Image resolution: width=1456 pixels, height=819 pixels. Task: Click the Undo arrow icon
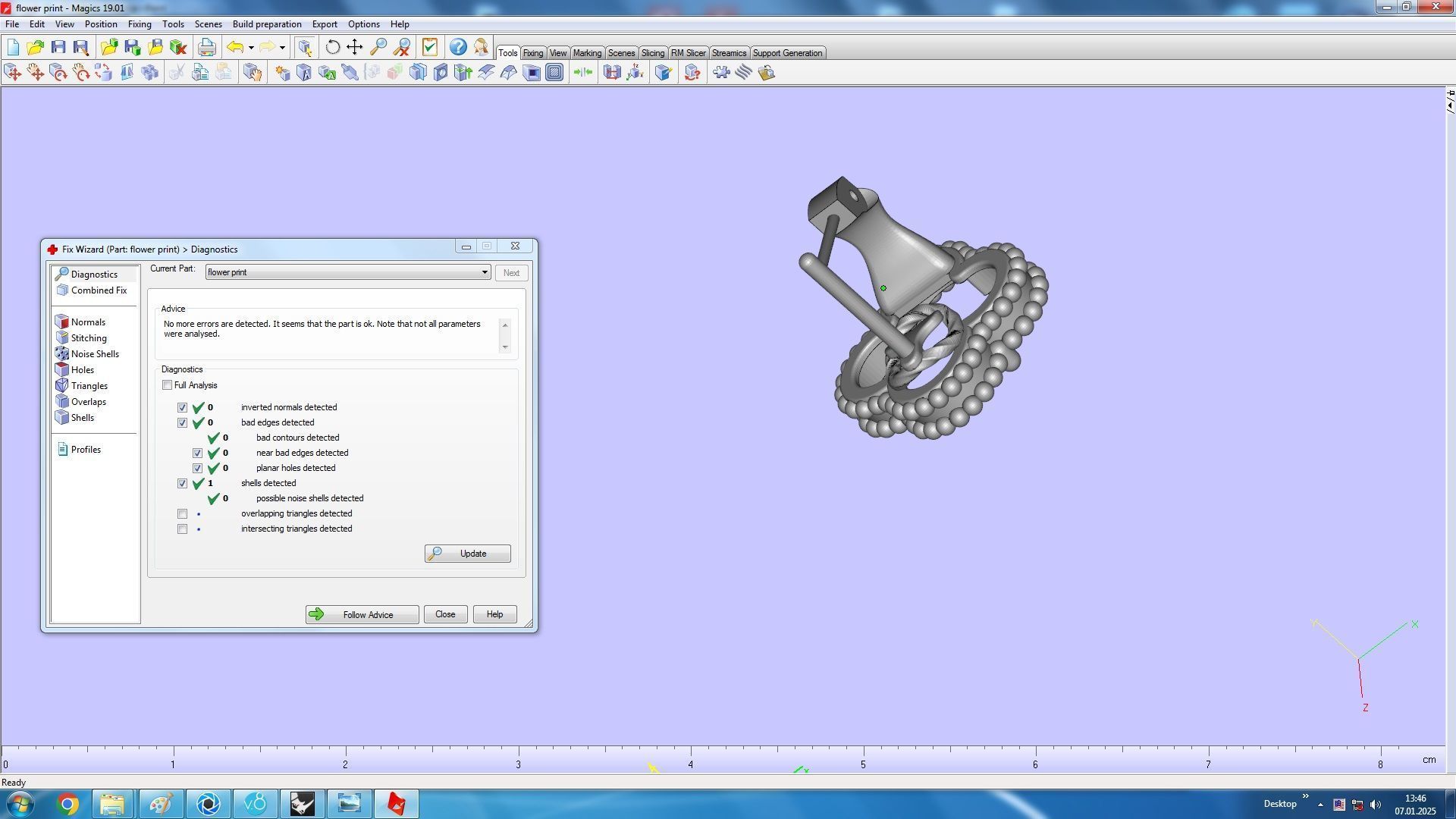[235, 48]
